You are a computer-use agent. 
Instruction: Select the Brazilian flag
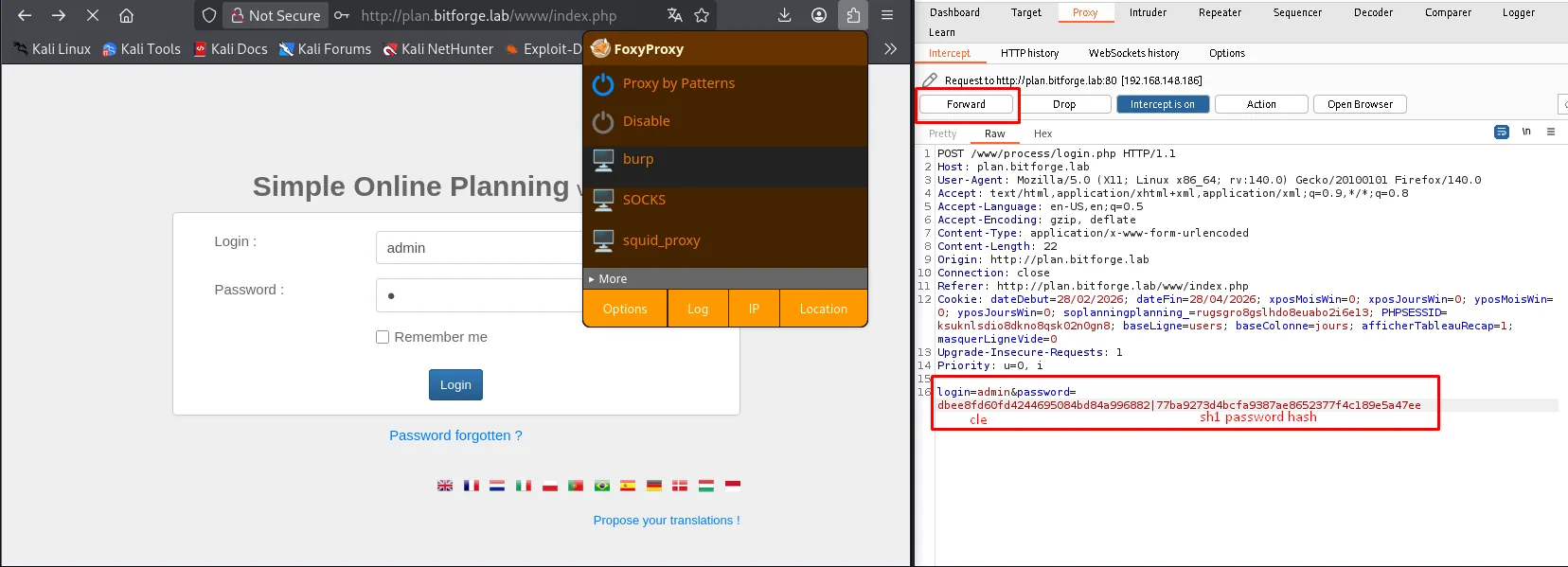pyautogui.click(x=602, y=486)
